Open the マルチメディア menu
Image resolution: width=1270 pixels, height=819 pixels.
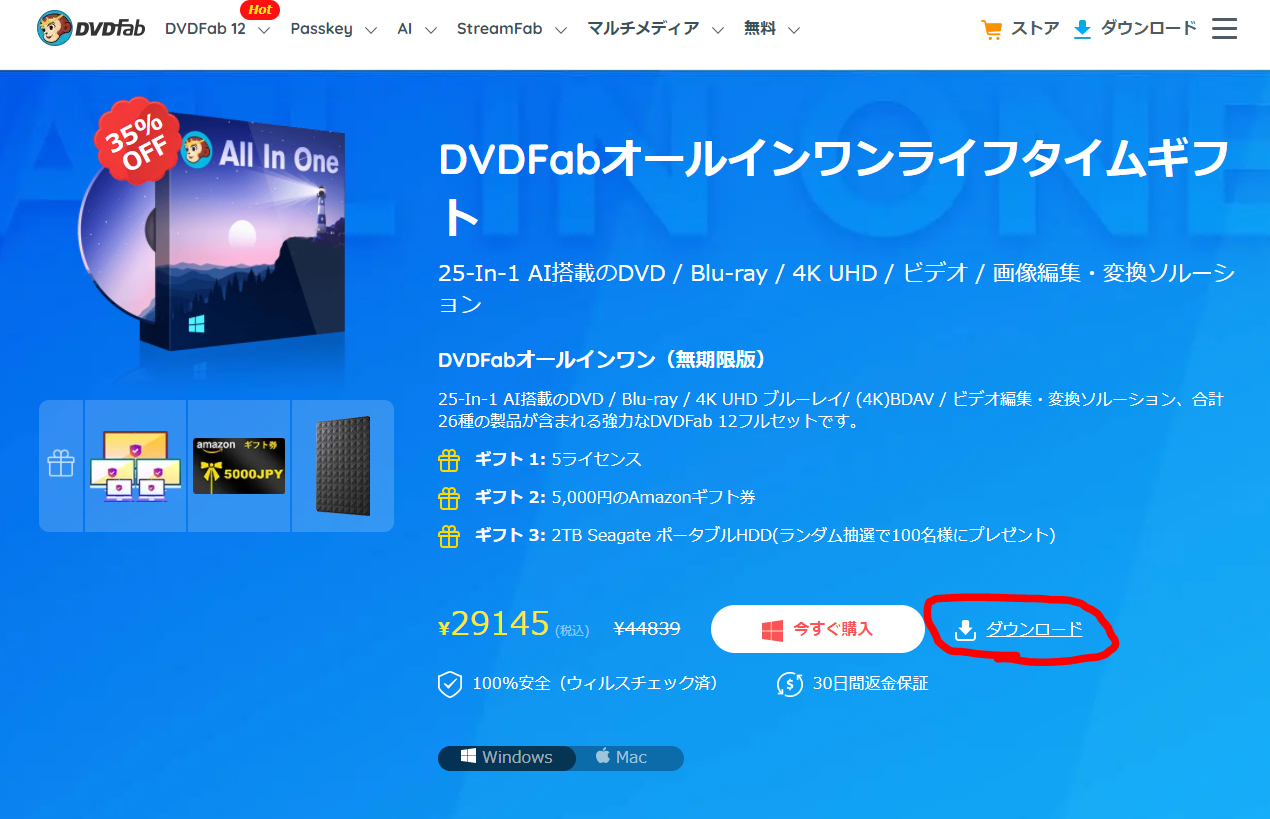pyautogui.click(x=643, y=29)
